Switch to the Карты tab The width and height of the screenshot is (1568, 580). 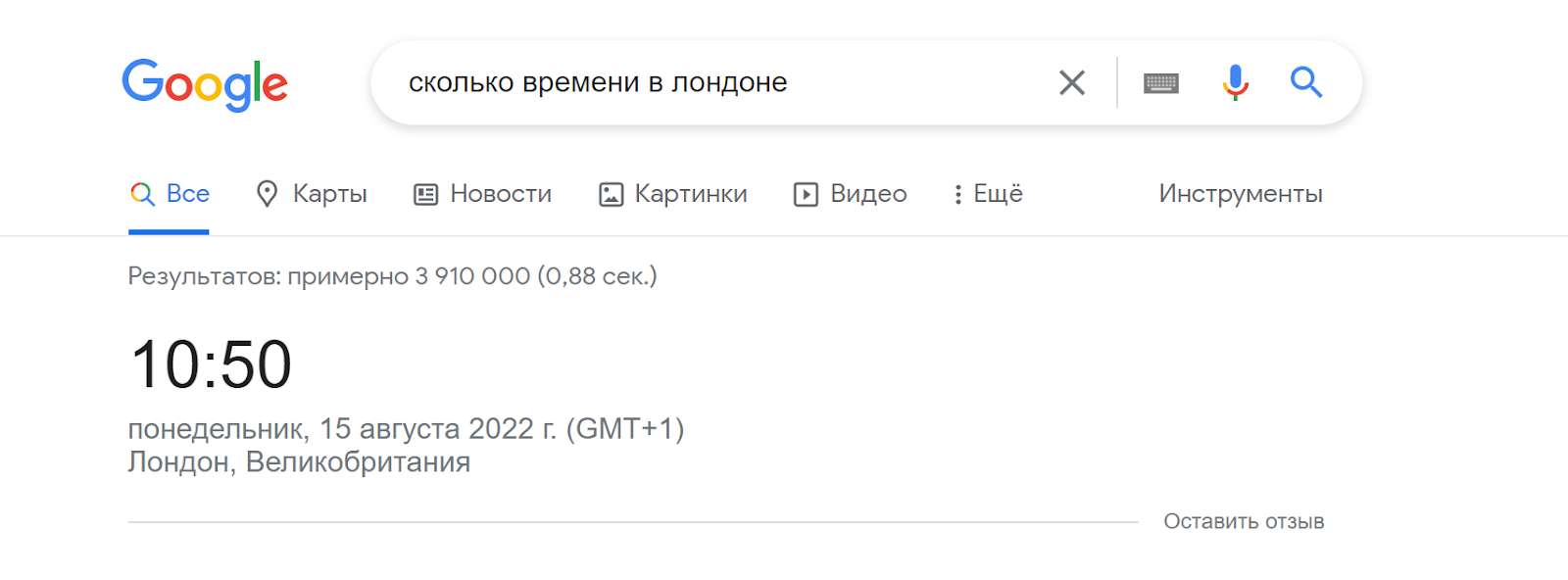(x=328, y=193)
